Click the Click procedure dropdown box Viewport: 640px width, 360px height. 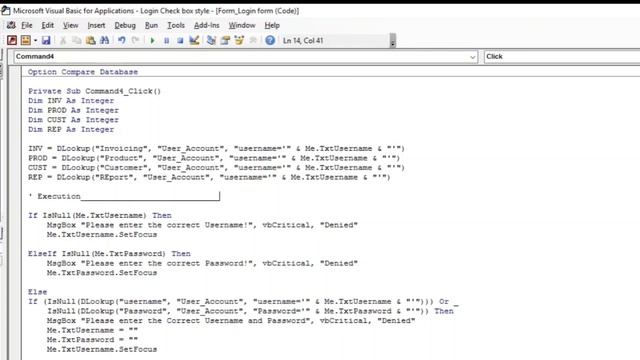(562, 57)
